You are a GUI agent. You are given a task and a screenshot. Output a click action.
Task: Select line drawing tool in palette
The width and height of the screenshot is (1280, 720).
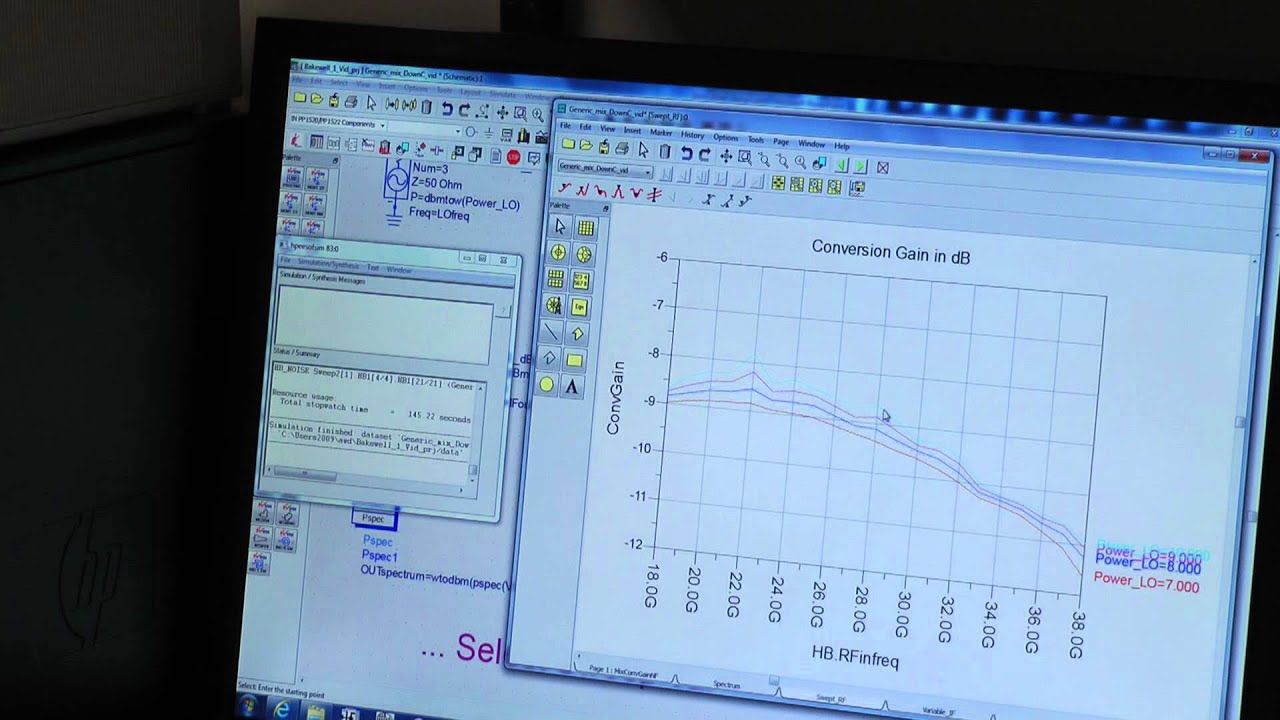pos(551,332)
